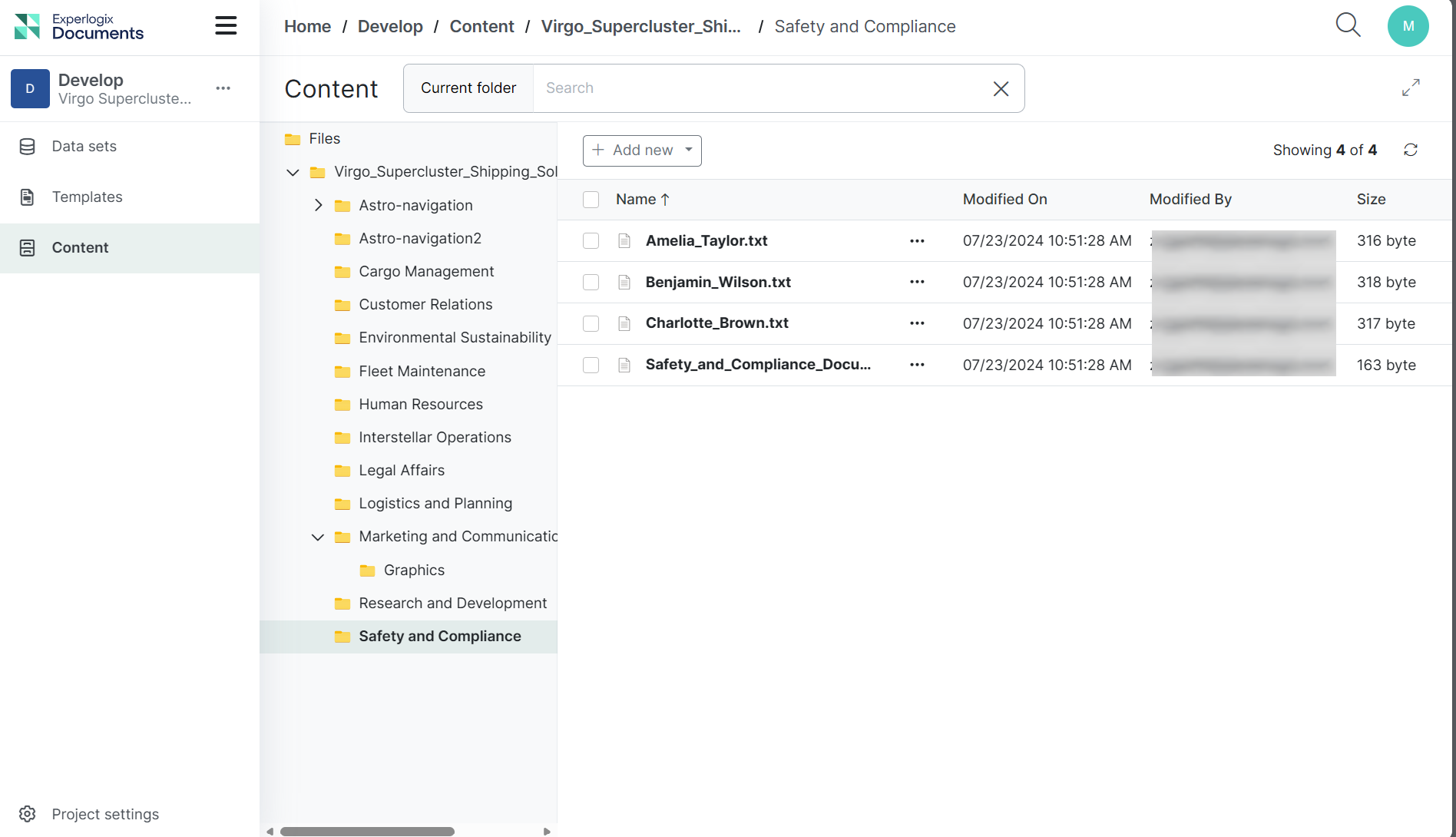Expand the Astro-navigation folder
The image size is (1456, 837).
tap(318, 205)
